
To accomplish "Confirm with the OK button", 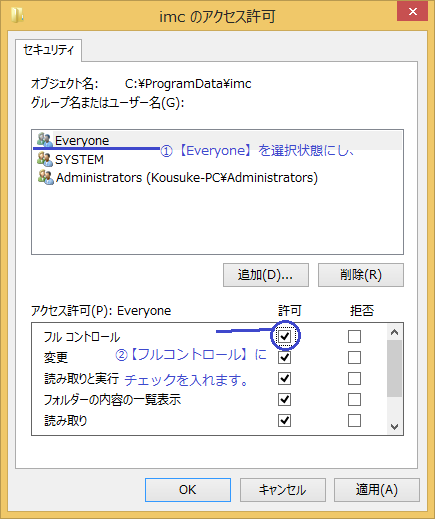I will (188, 490).
